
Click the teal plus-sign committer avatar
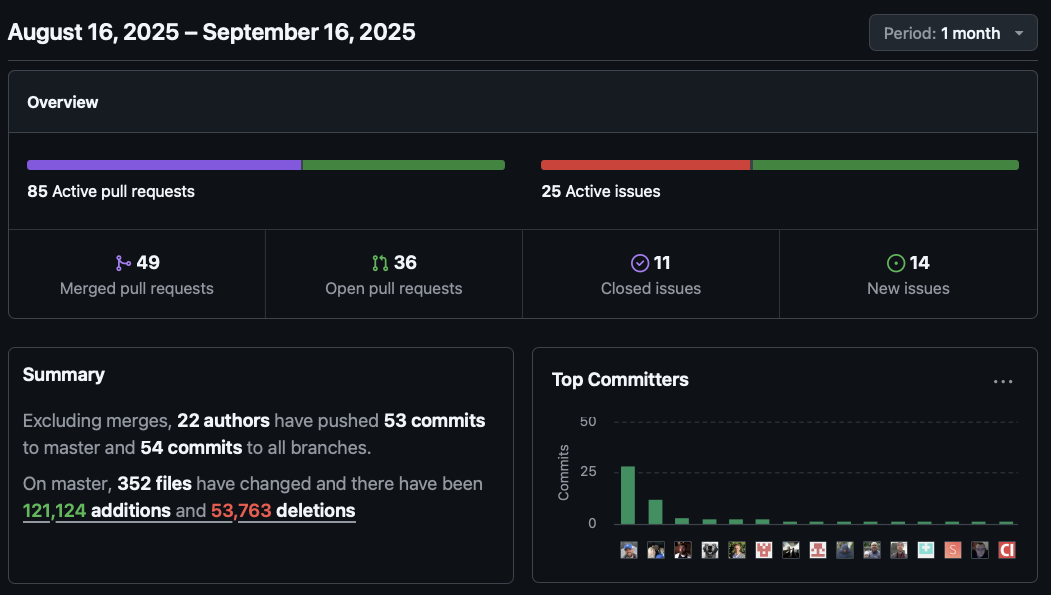(x=926, y=550)
